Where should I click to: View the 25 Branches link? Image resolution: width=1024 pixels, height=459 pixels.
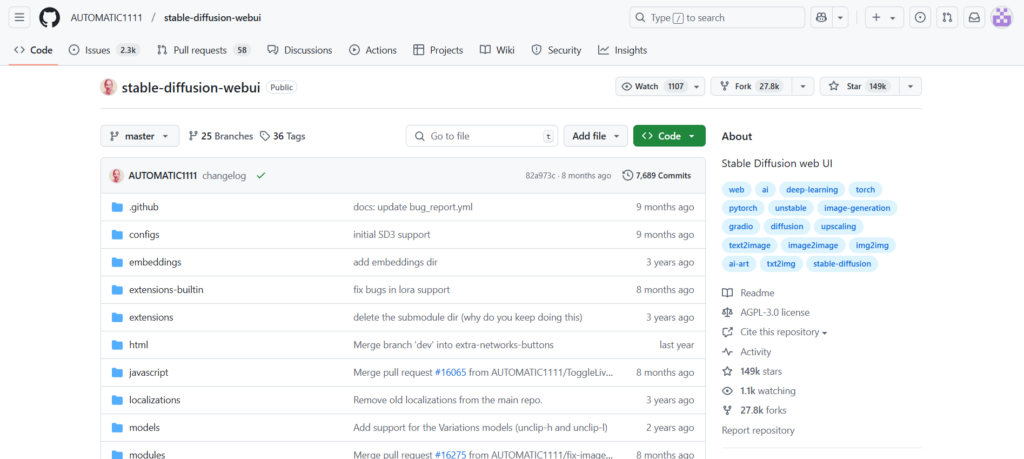[221, 136]
